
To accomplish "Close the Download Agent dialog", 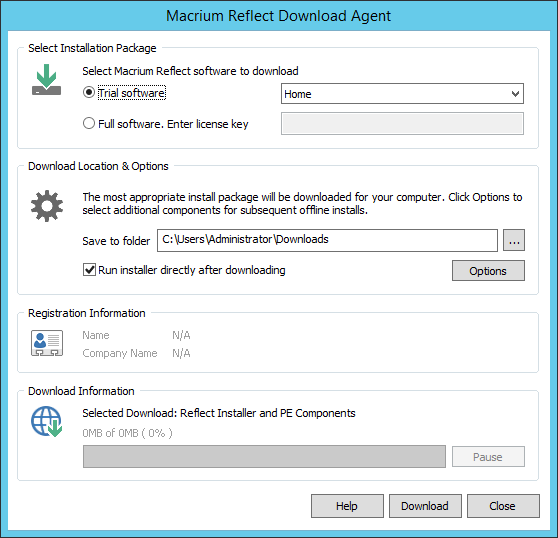I will point(503,506).
